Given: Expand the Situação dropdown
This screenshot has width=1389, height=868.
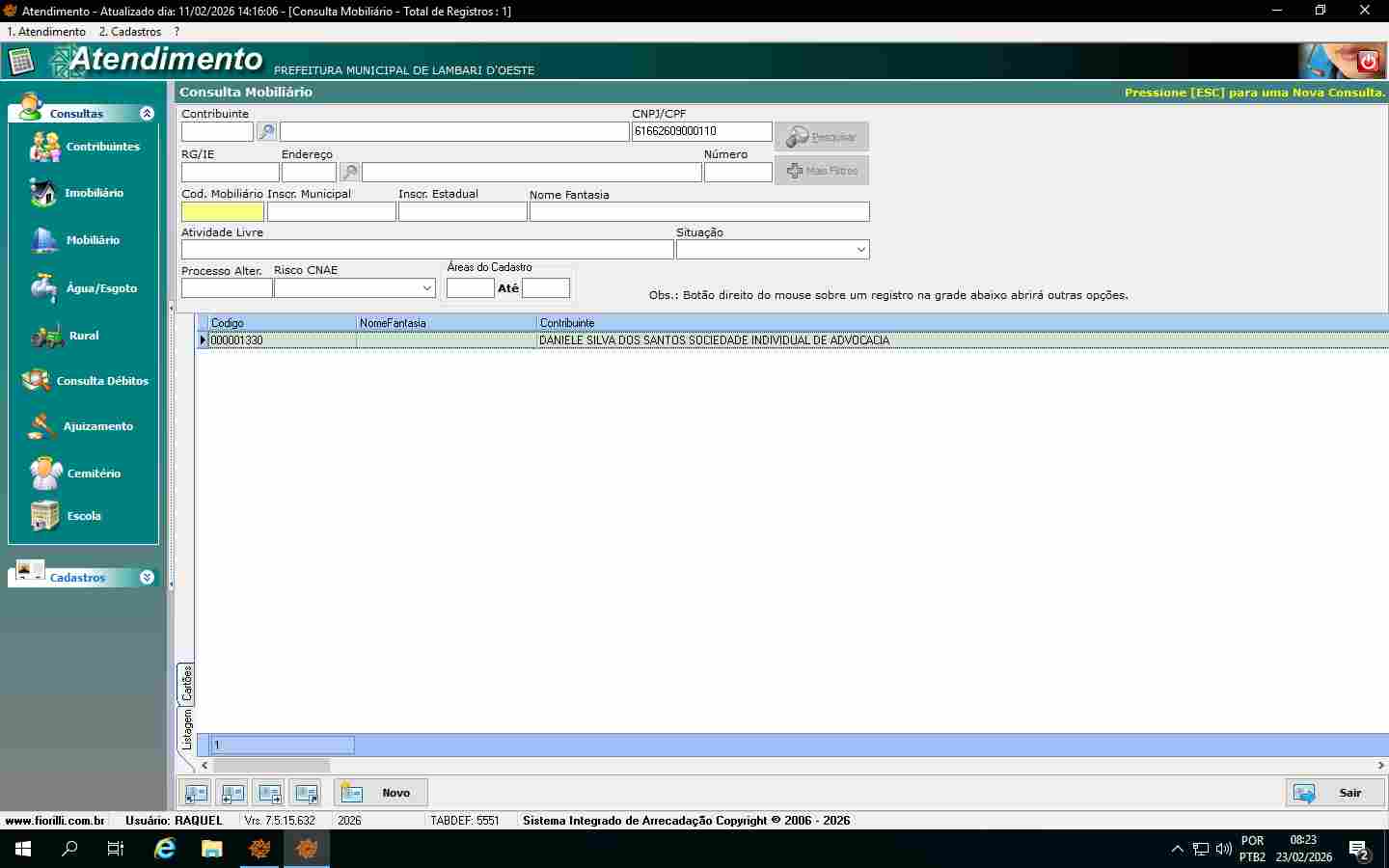Looking at the screenshot, I should click(860, 250).
